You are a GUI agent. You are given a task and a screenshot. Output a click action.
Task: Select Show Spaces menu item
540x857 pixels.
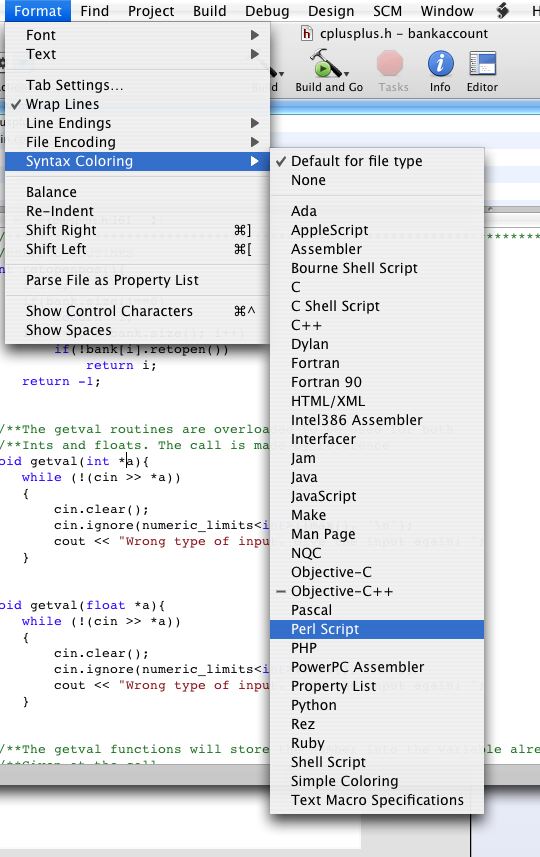click(x=137, y=330)
